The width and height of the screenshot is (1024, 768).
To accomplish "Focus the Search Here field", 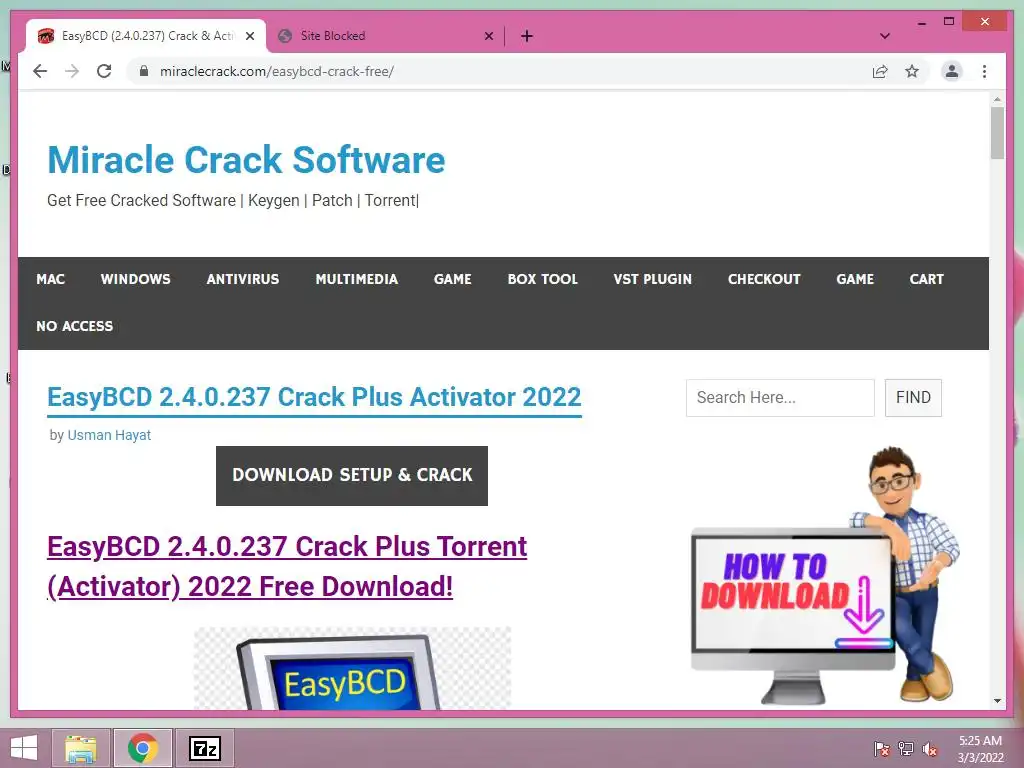I will [780, 398].
